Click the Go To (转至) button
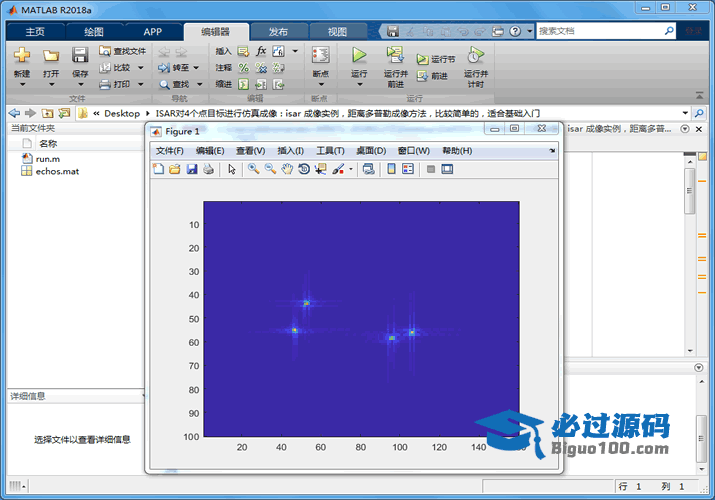The height and width of the screenshot is (500, 715). click(x=173, y=67)
